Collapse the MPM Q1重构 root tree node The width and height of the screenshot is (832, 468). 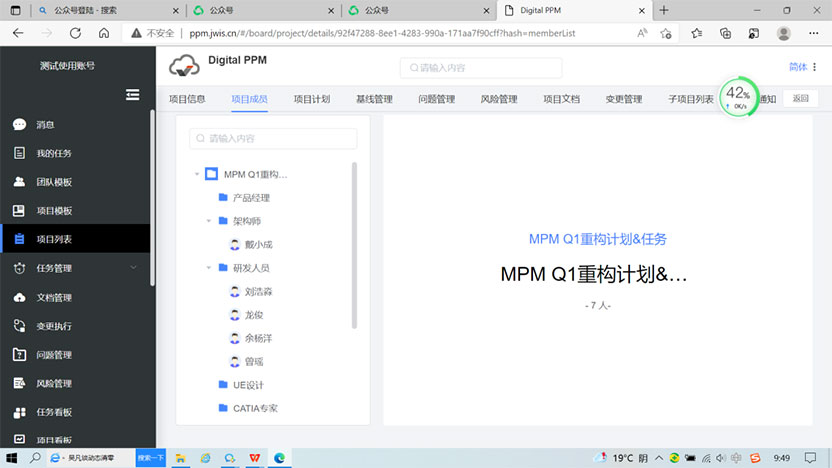click(x=197, y=174)
